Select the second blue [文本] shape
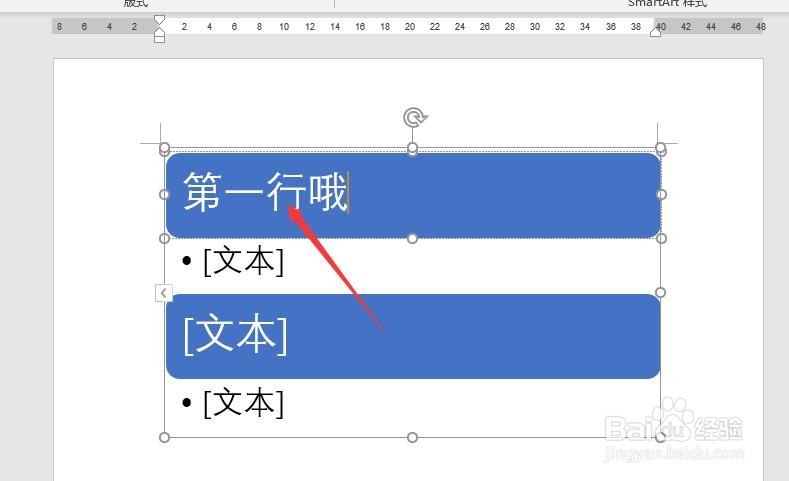The image size is (789, 481). coord(413,336)
